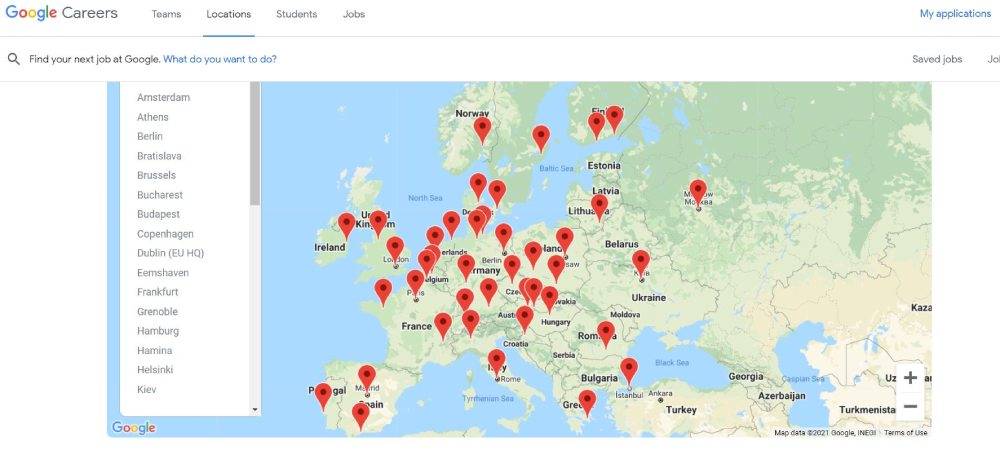Click the southern Spain map pin
This screenshot has height=459, width=1000.
click(x=361, y=416)
